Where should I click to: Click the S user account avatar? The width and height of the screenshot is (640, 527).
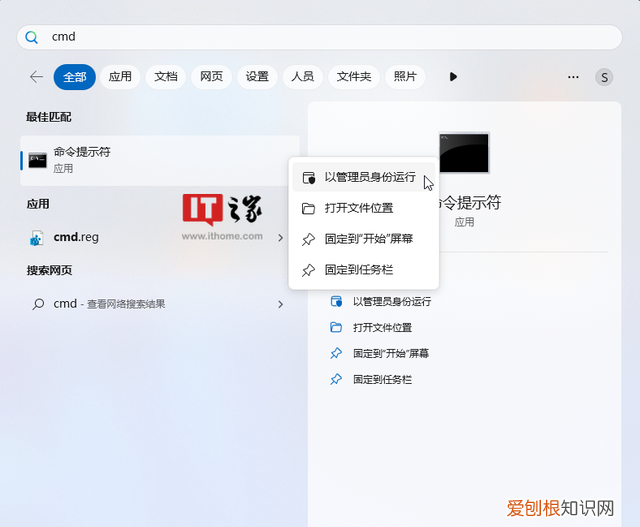(x=604, y=77)
